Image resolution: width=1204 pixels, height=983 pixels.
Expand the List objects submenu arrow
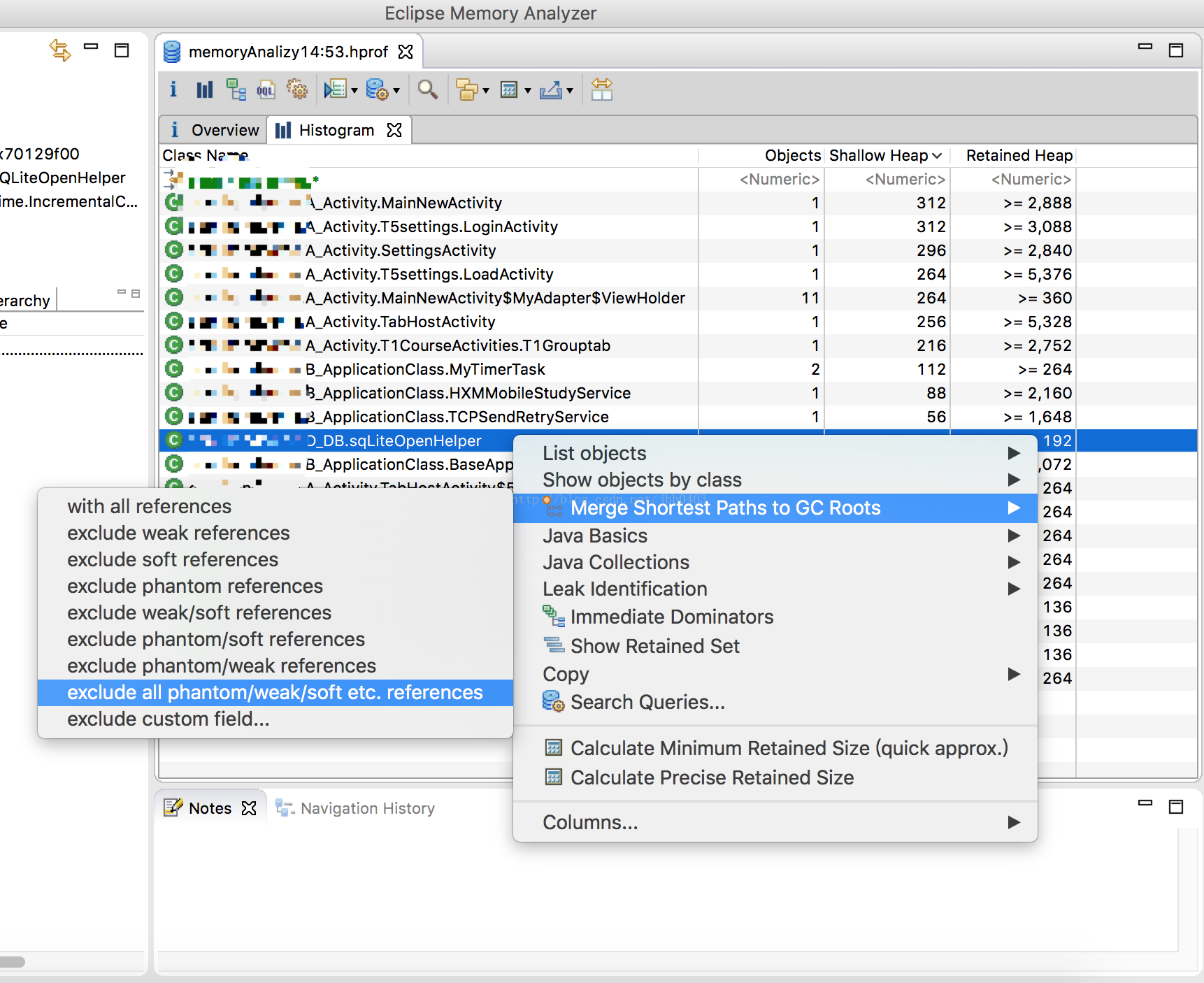1014,453
